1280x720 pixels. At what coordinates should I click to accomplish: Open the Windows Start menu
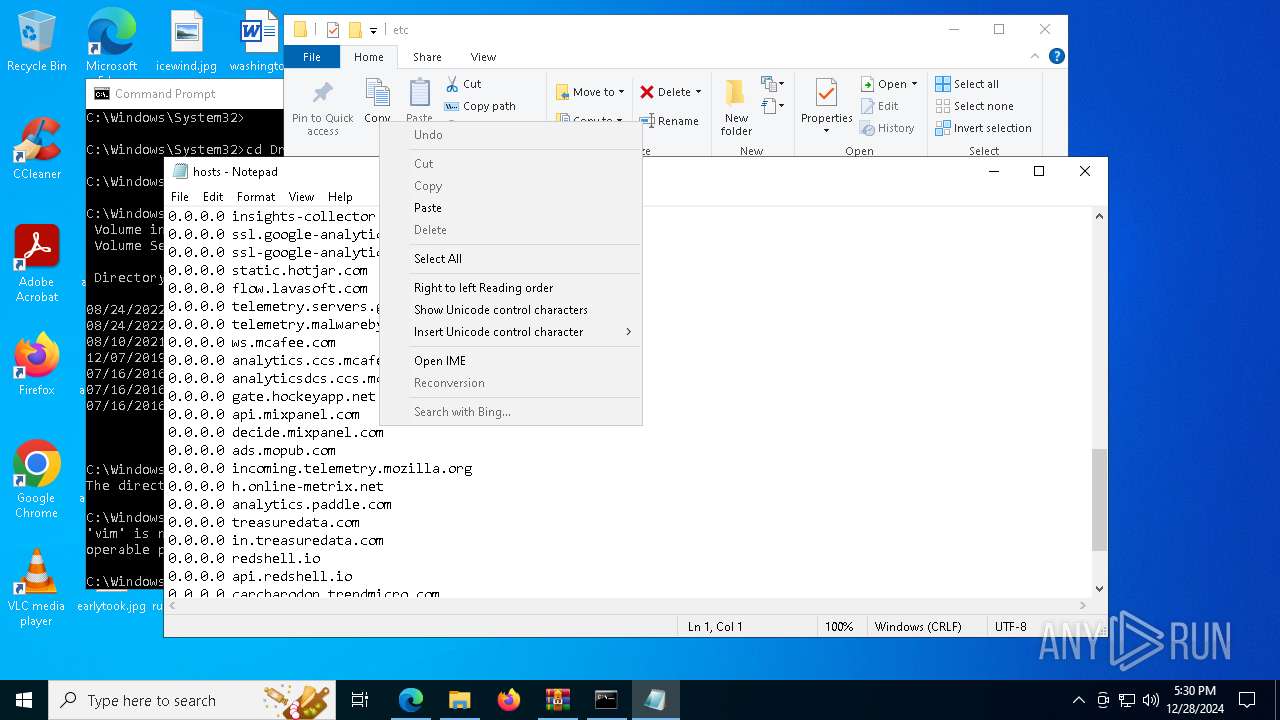tap(24, 700)
